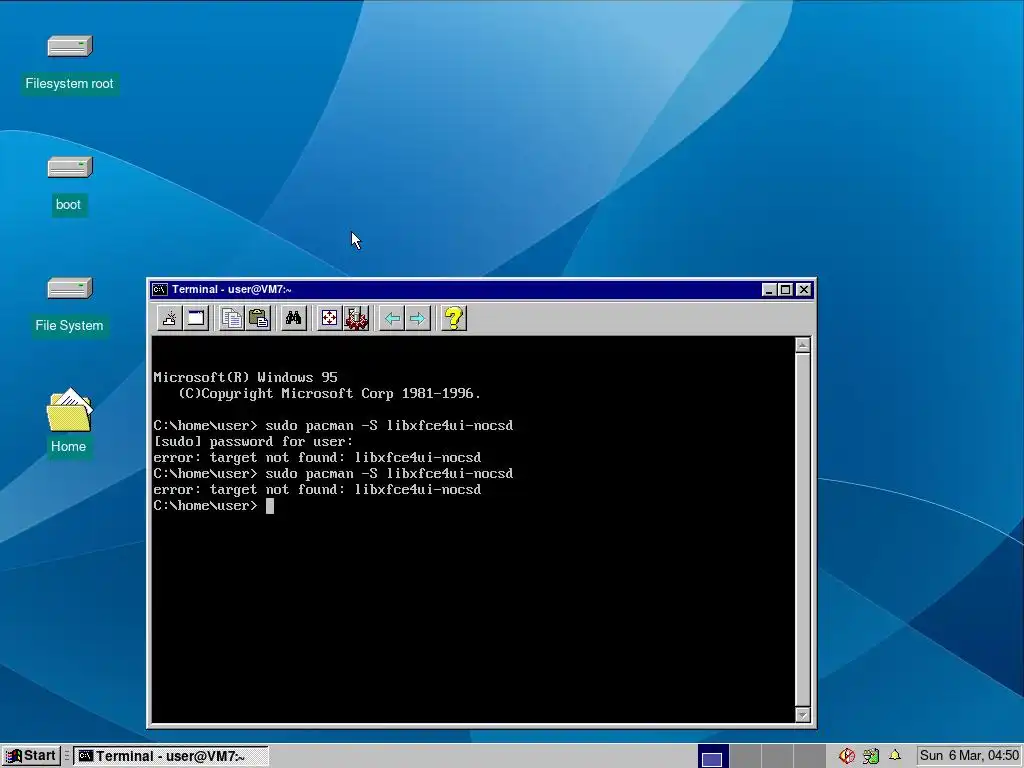Minimize the Terminal window
Screen dimensions: 1024x768
(769, 290)
